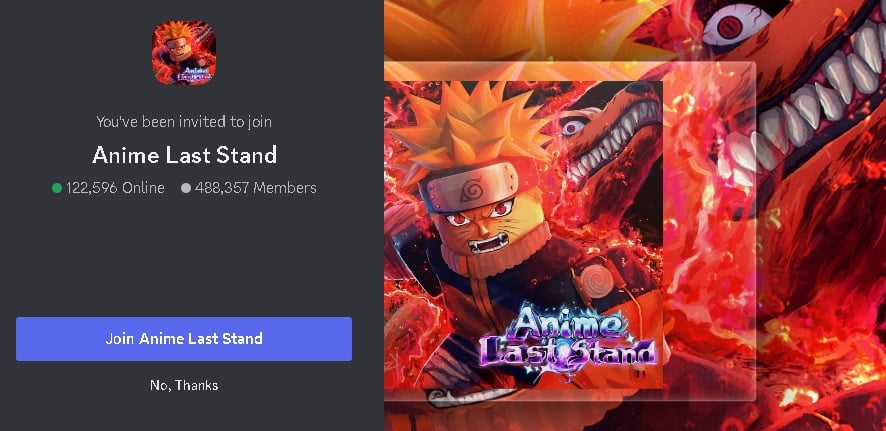Open the framed ninja character splash artwork
Viewport: 886px width, 431px height.
point(523,235)
